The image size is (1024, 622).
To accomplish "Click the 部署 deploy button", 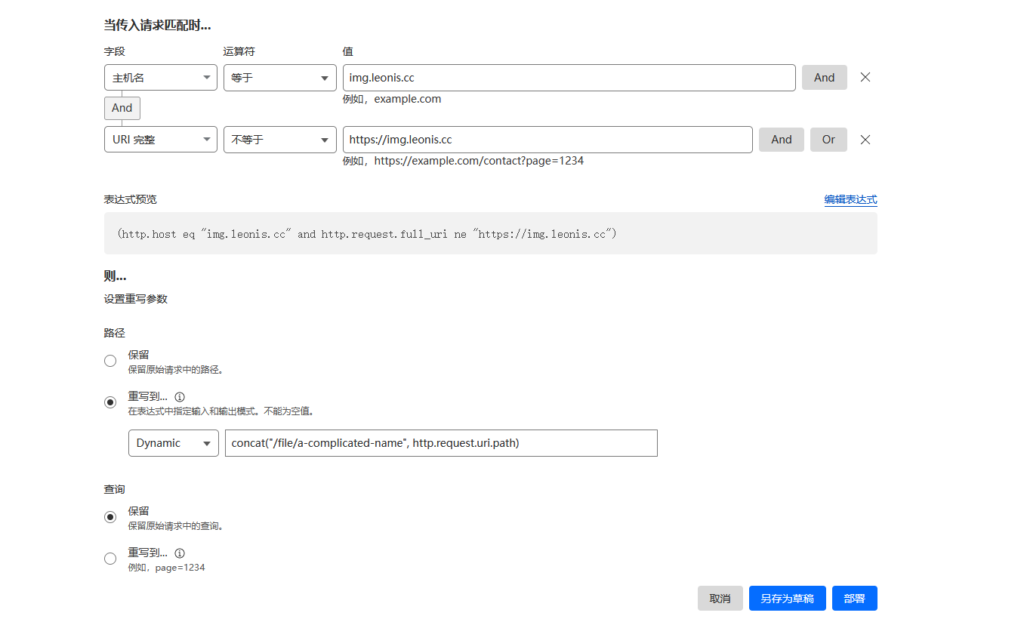I will coord(854,598).
